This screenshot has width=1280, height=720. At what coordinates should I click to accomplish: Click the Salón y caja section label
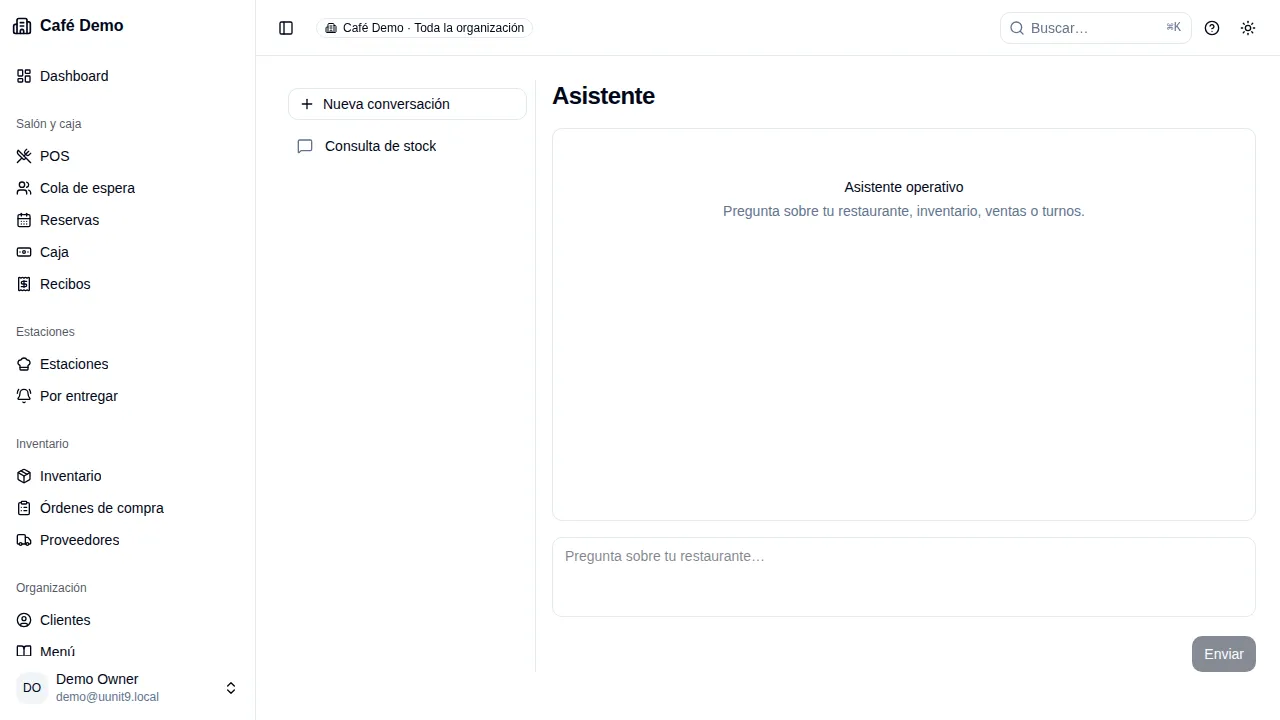coord(49,124)
